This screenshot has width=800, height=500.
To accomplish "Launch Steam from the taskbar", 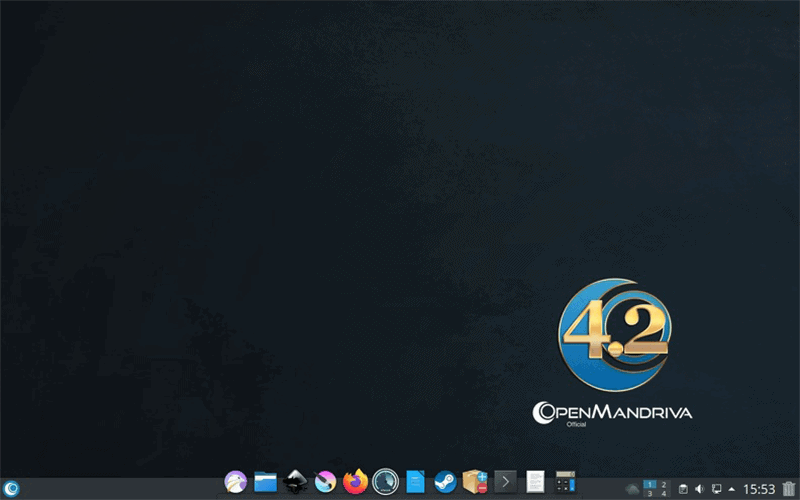I will [x=445, y=483].
